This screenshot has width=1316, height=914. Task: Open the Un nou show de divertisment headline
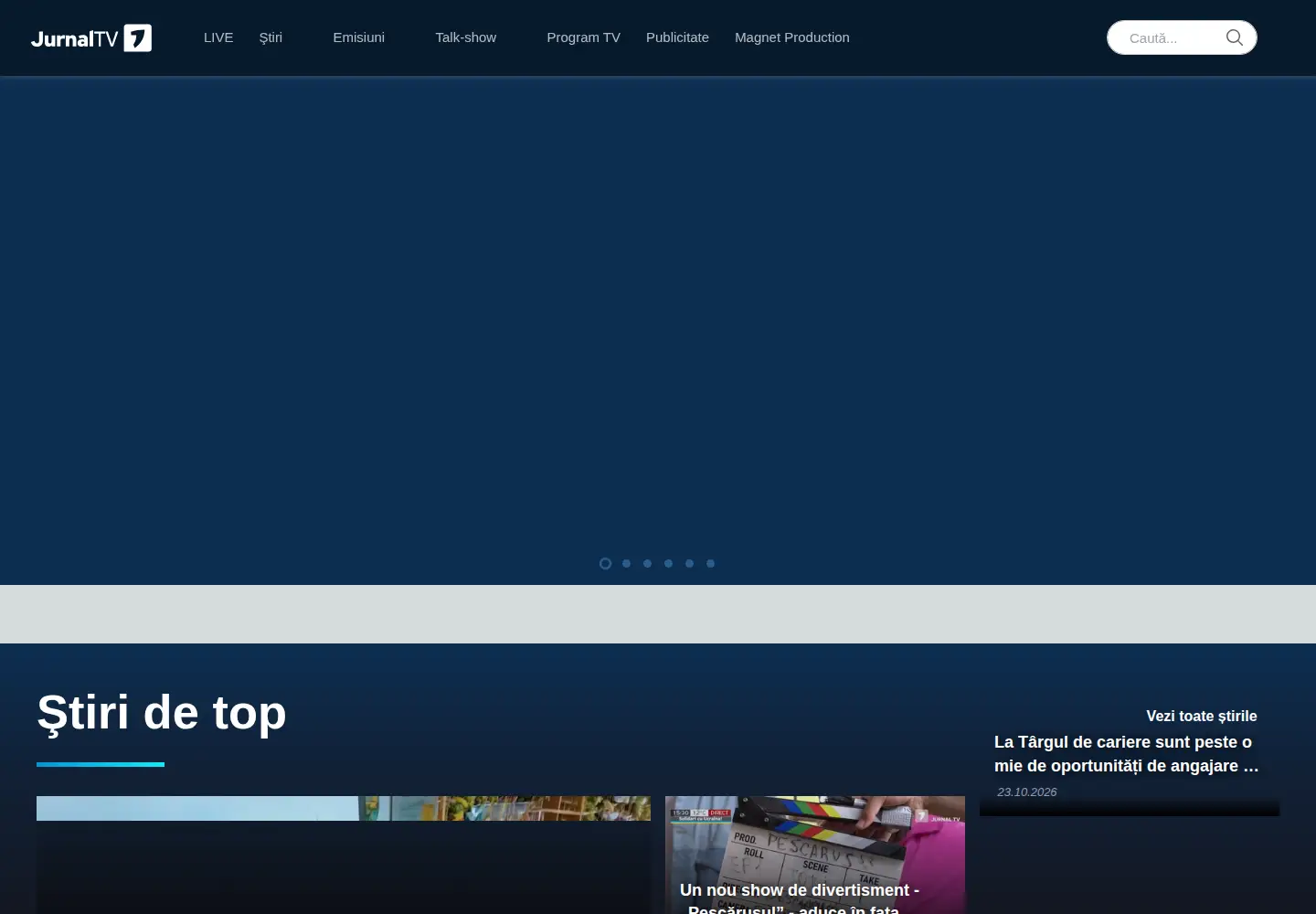click(x=800, y=898)
